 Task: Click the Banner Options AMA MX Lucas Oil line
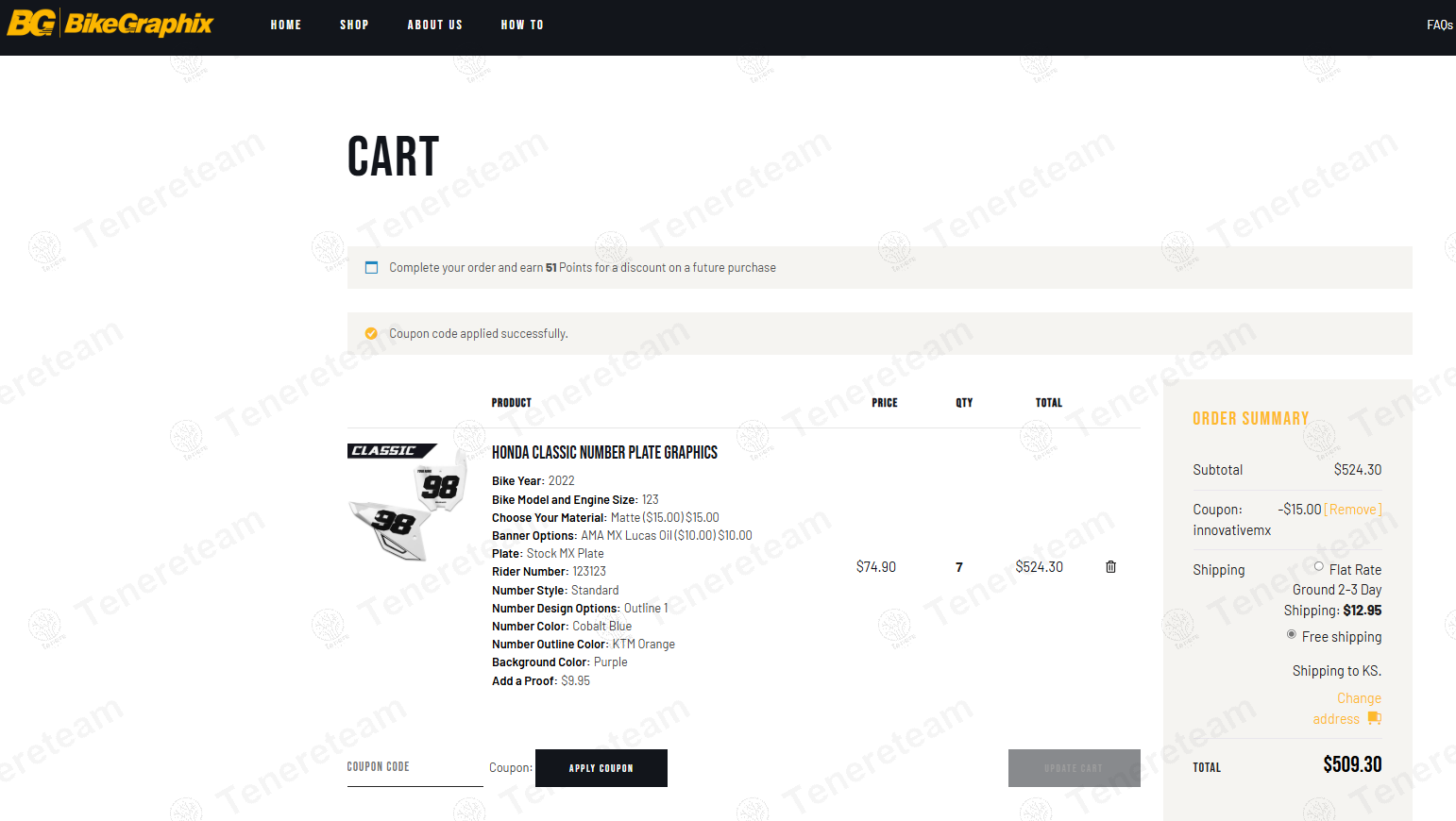coord(622,536)
